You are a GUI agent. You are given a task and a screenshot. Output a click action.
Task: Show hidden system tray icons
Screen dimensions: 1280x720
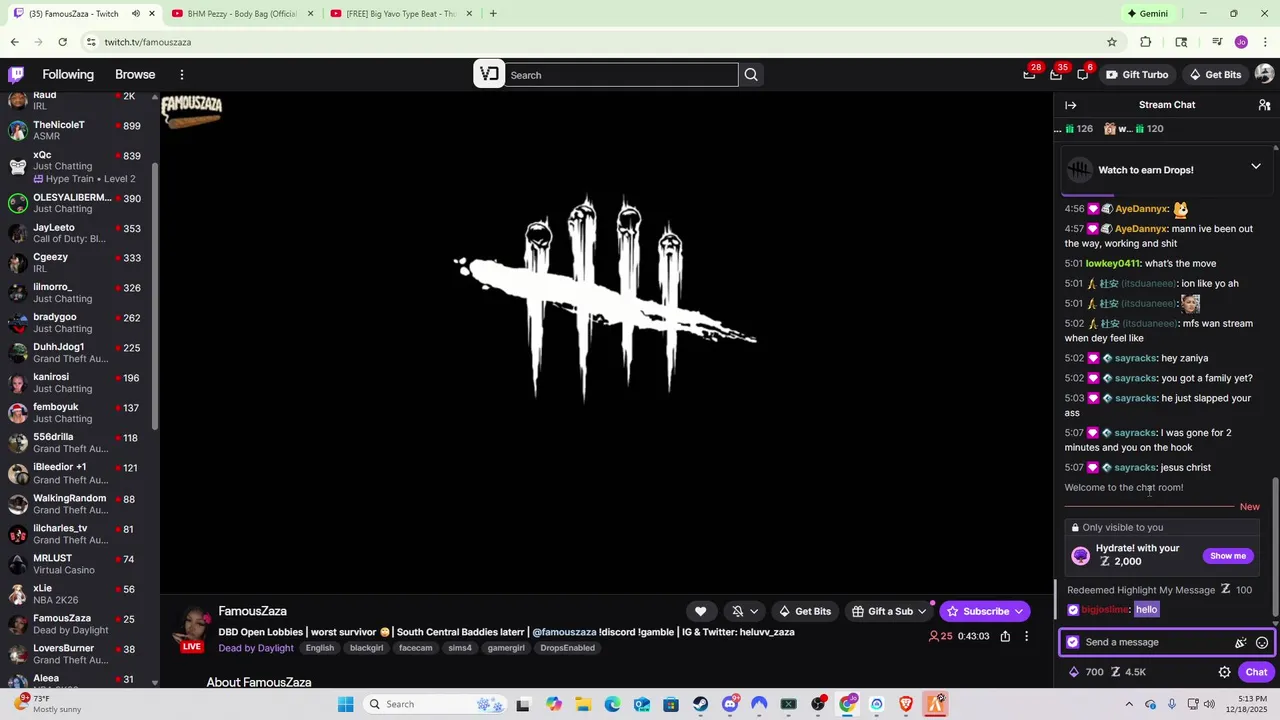click(x=1131, y=704)
